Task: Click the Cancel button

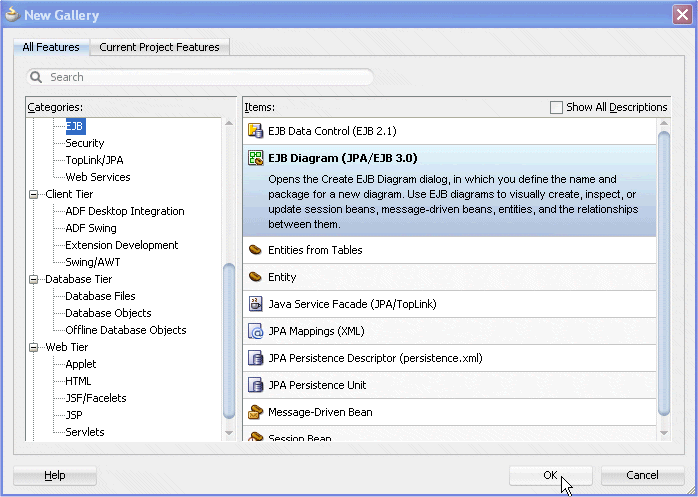Action: pyautogui.click(x=642, y=475)
